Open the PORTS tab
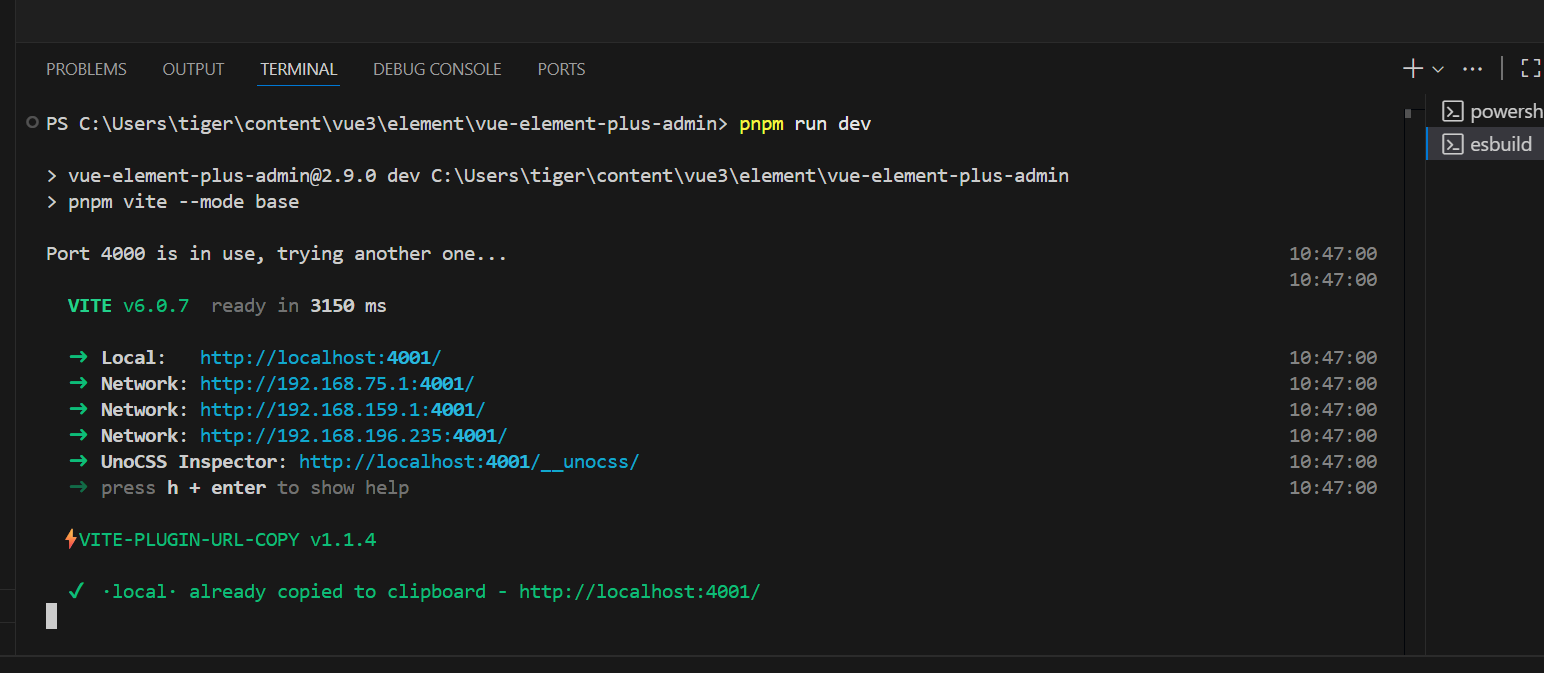Viewport: 1544px width, 673px height. pos(561,69)
